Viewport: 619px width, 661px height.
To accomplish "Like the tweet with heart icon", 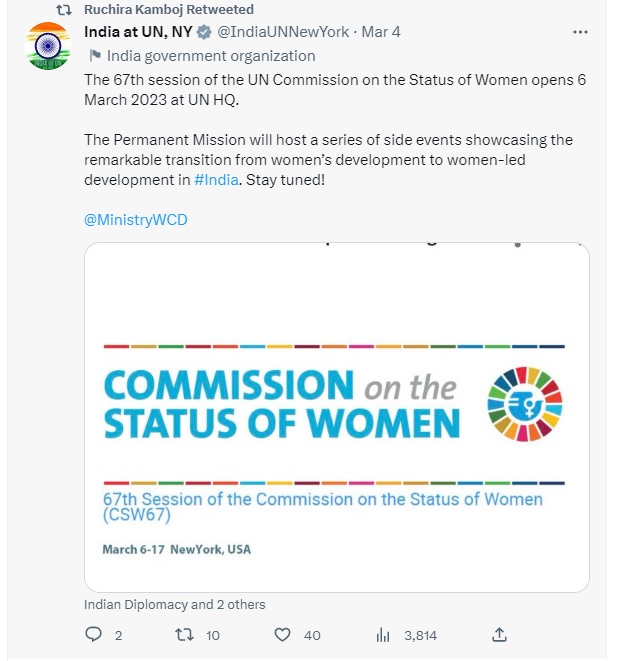I will click(x=283, y=635).
